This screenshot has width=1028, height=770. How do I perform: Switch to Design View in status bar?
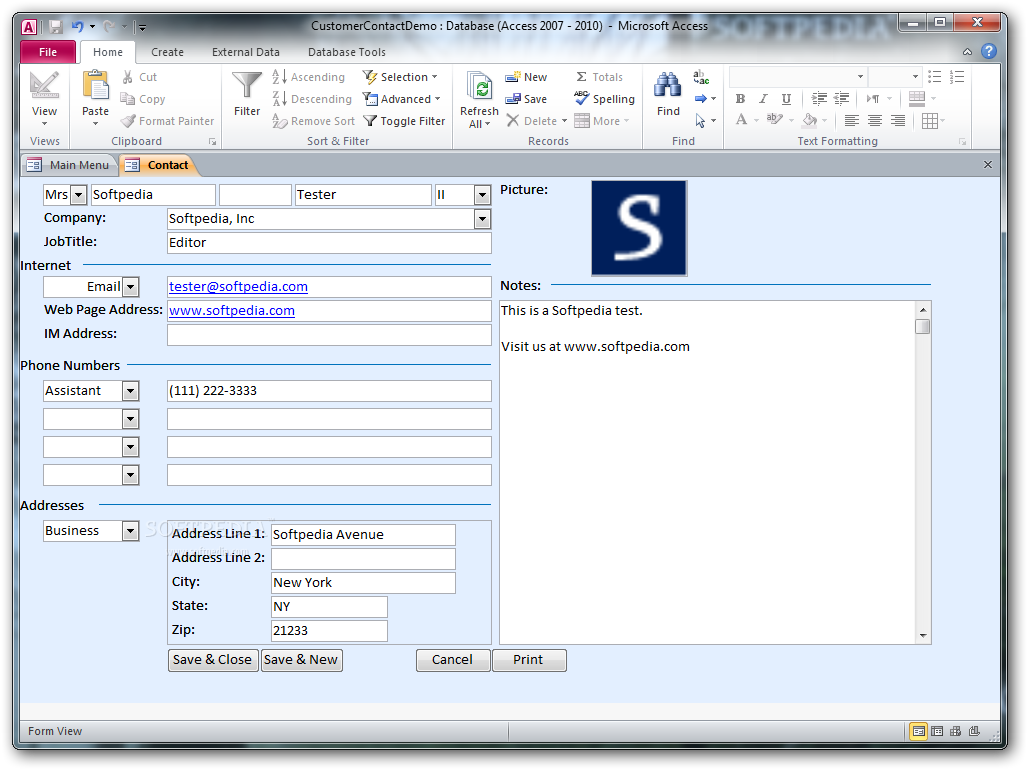974,731
